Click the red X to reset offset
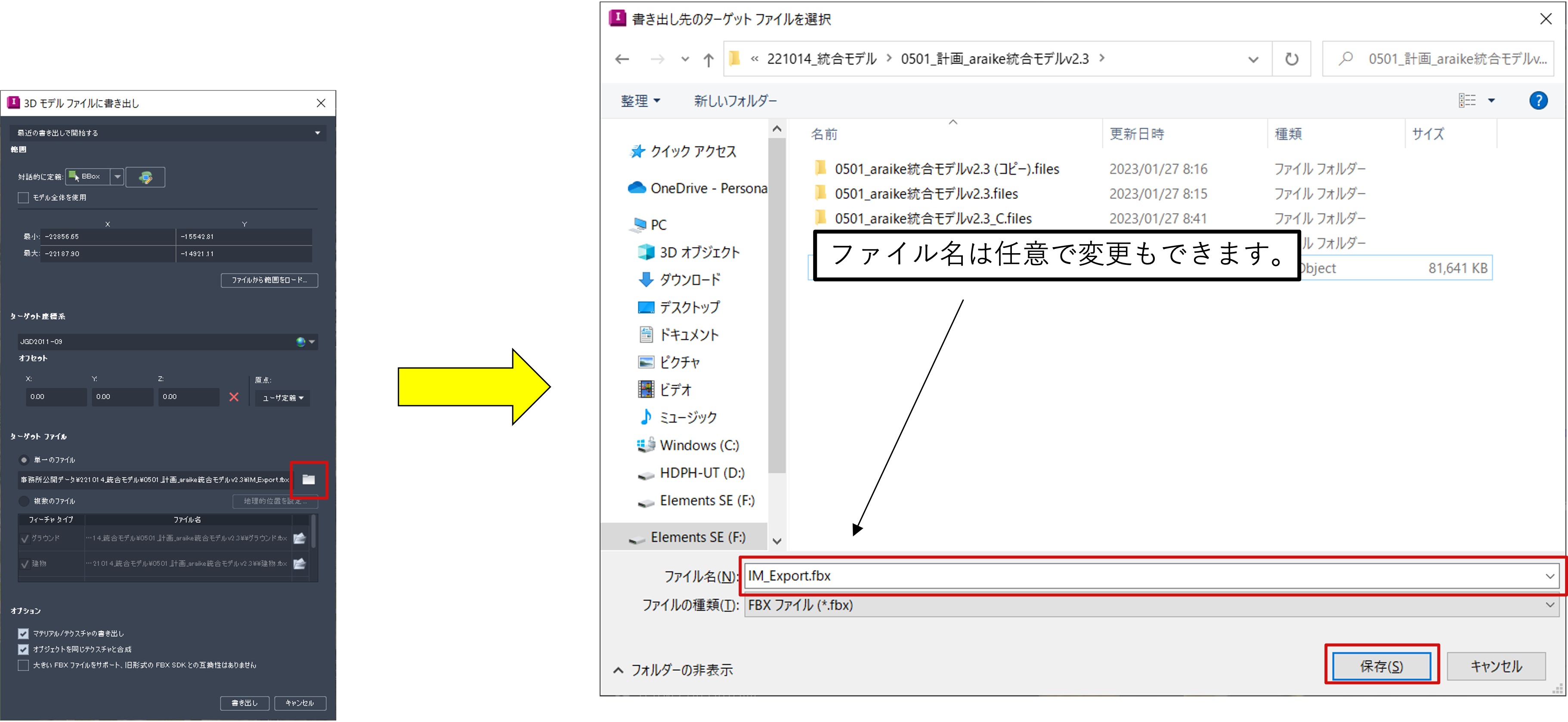1568x722 pixels. coord(234,397)
